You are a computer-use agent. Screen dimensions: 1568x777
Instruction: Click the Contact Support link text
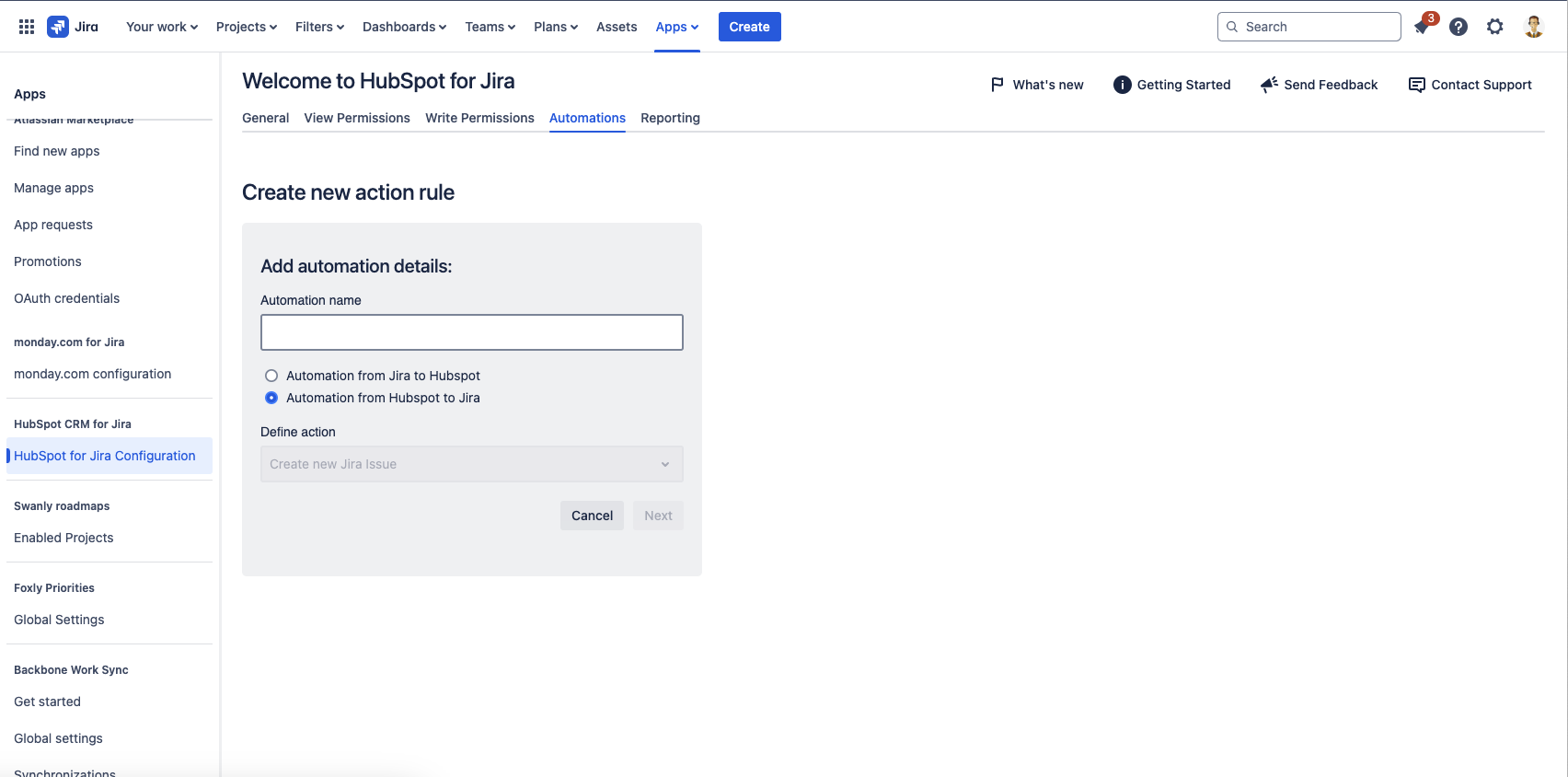1482,85
